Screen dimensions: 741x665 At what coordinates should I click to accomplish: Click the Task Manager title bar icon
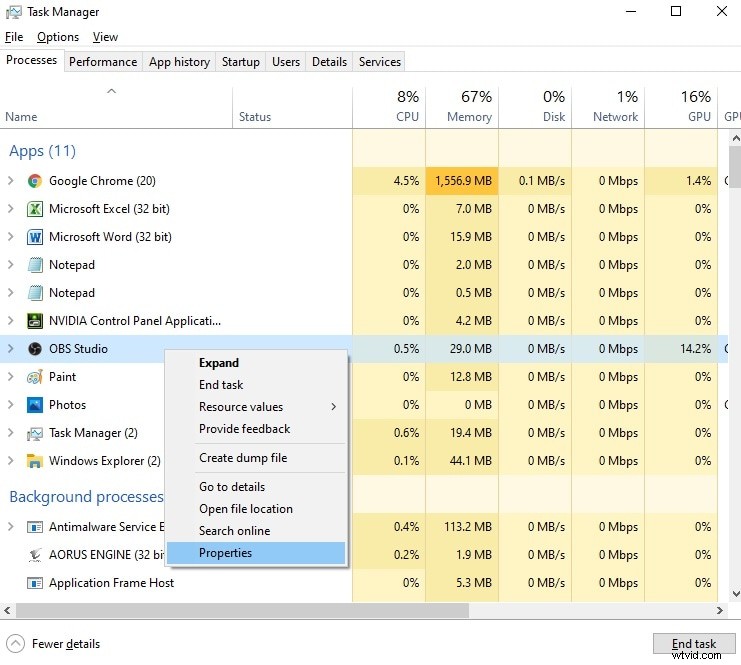[13, 12]
